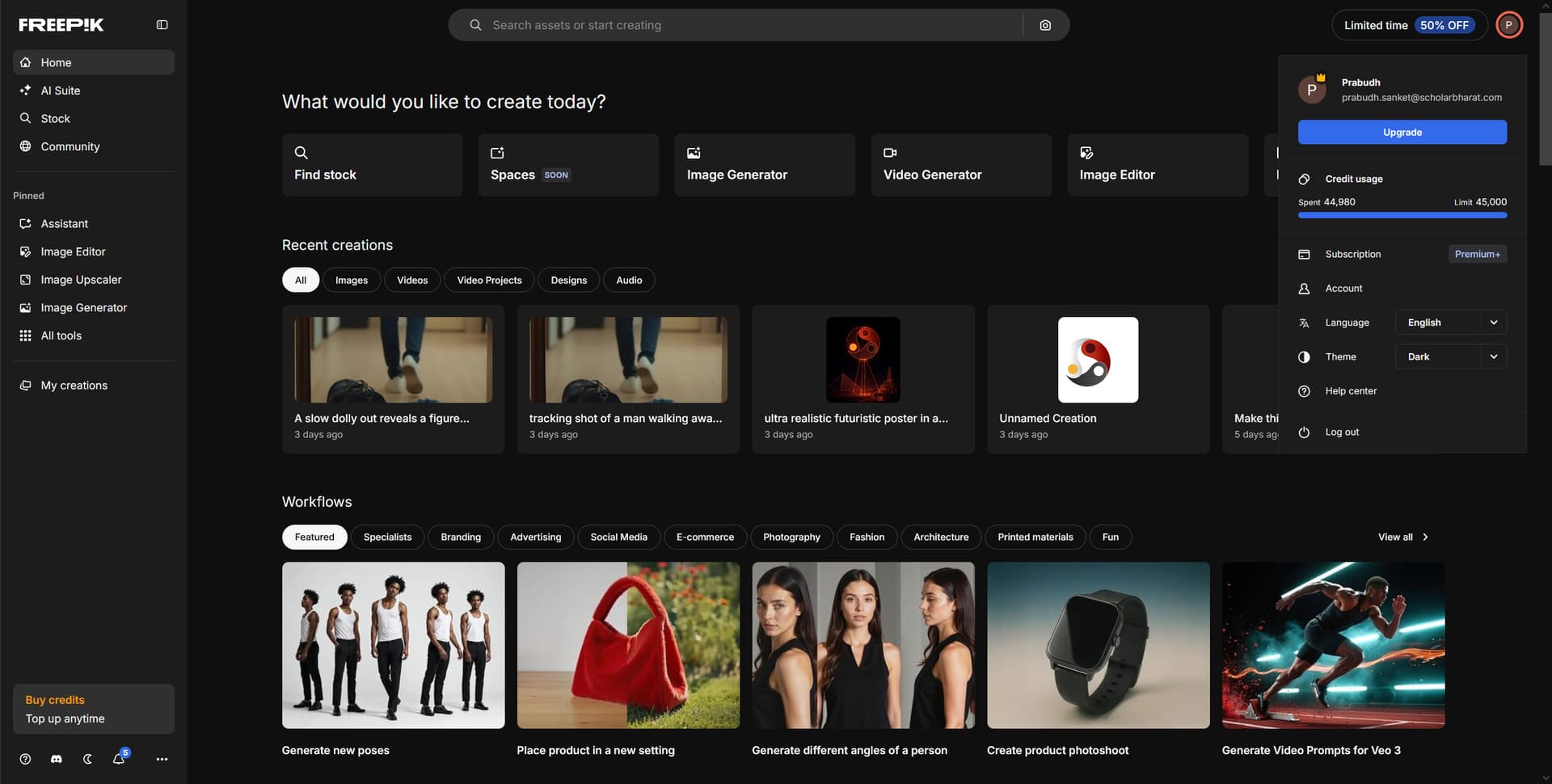Select the All filter pill

[x=301, y=280]
